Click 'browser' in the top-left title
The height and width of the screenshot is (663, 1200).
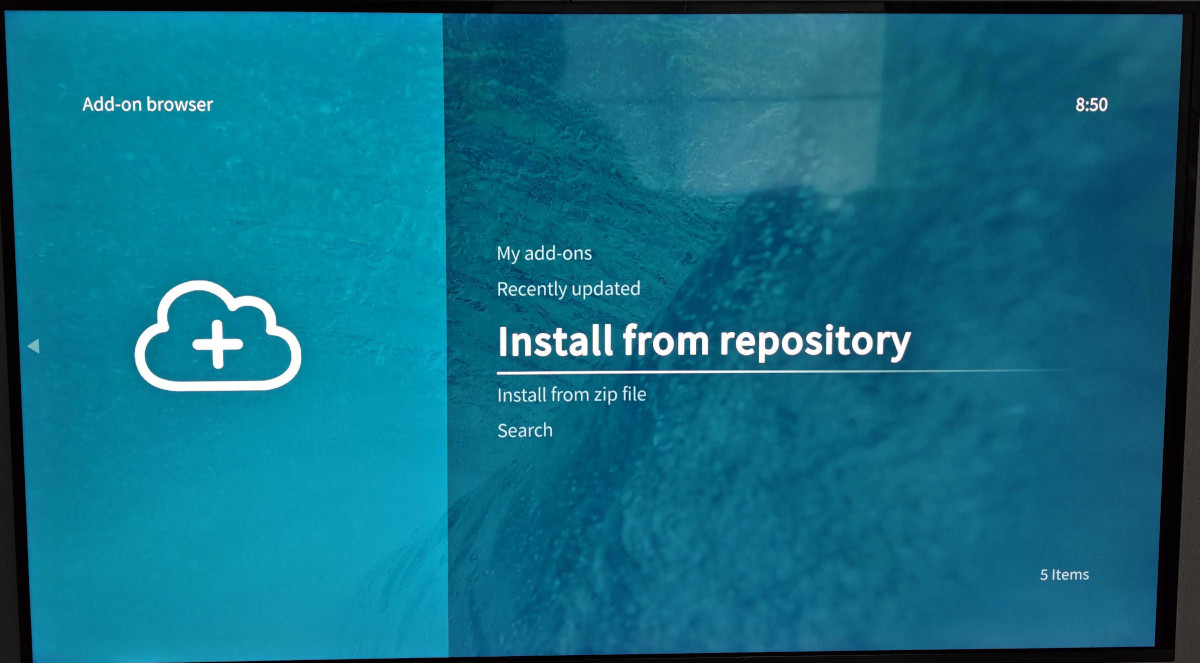point(181,104)
